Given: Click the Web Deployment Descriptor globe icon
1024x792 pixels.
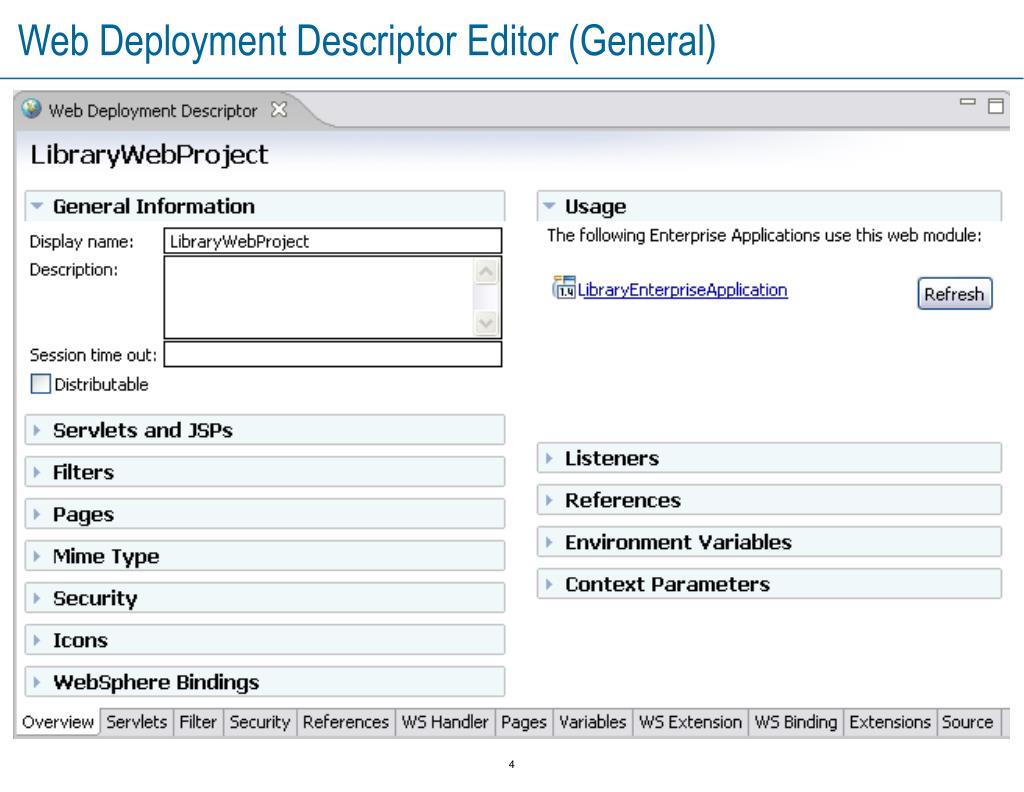Looking at the screenshot, I should pos(31,109).
